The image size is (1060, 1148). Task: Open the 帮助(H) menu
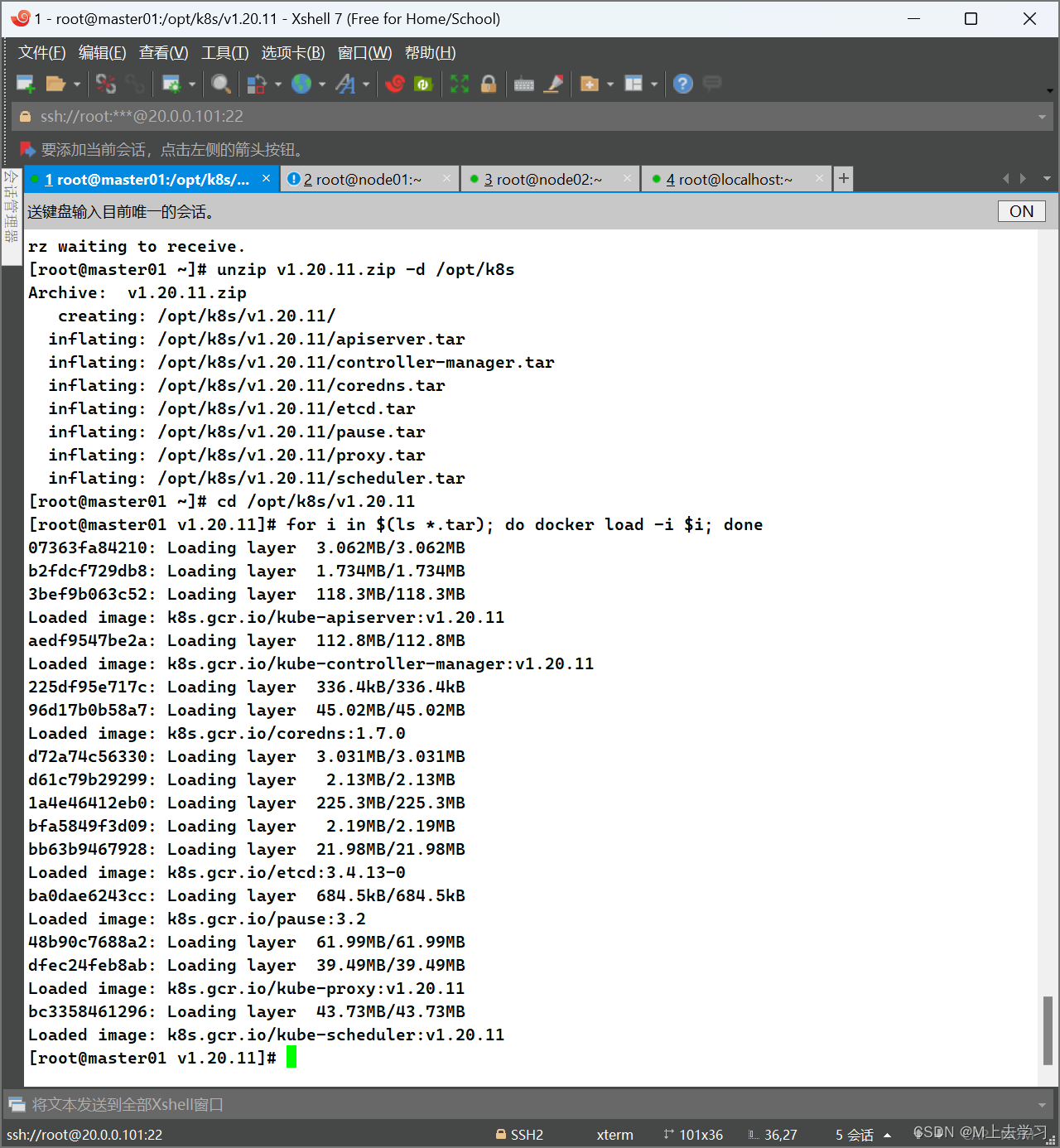click(431, 53)
